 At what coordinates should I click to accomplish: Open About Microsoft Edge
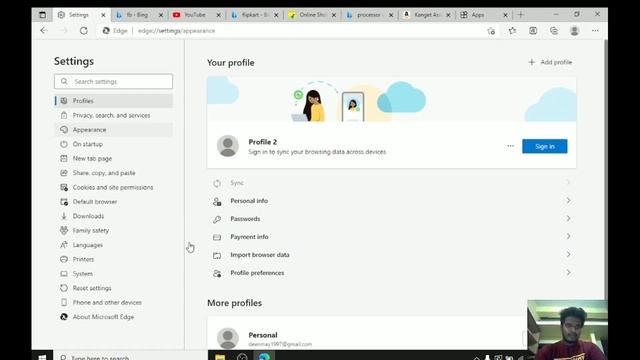tap(114, 317)
